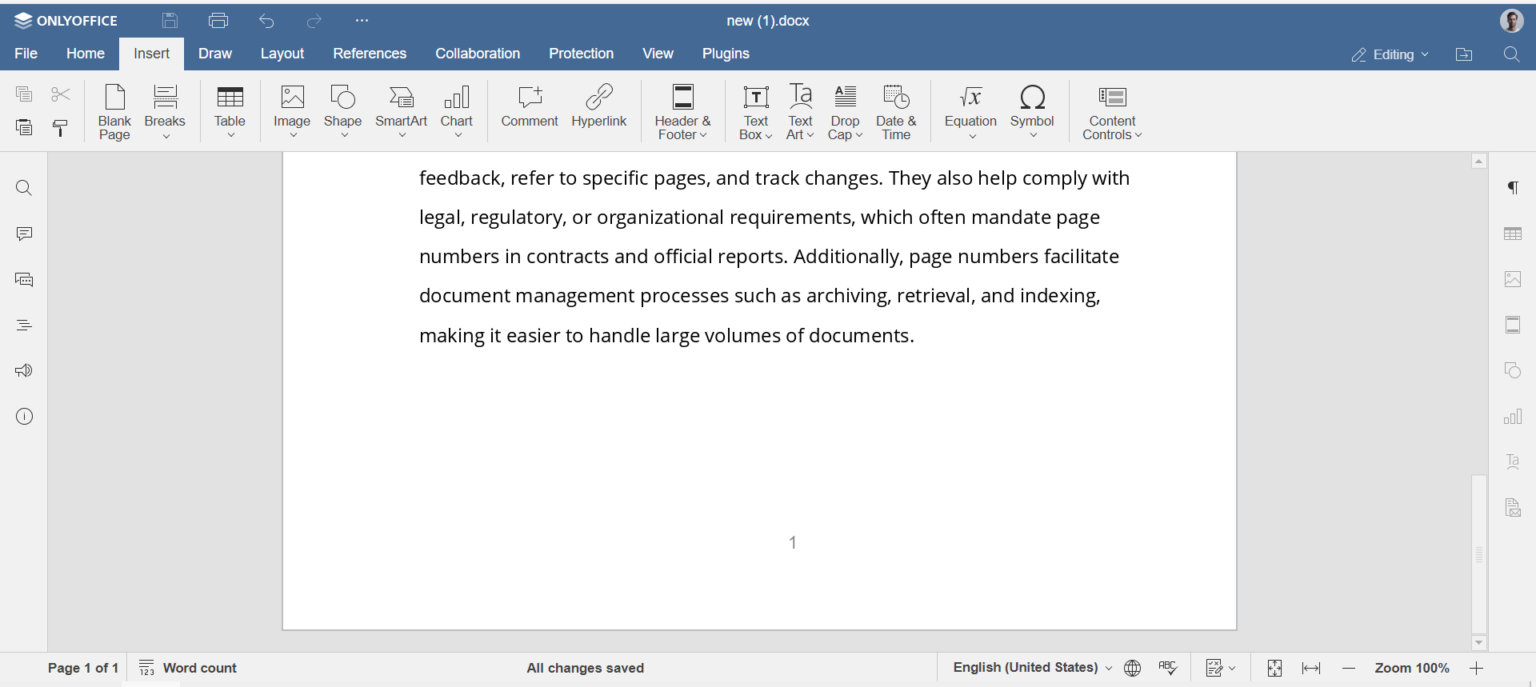Open table settings from the right sidebar
The image size is (1536, 687).
point(1512,233)
